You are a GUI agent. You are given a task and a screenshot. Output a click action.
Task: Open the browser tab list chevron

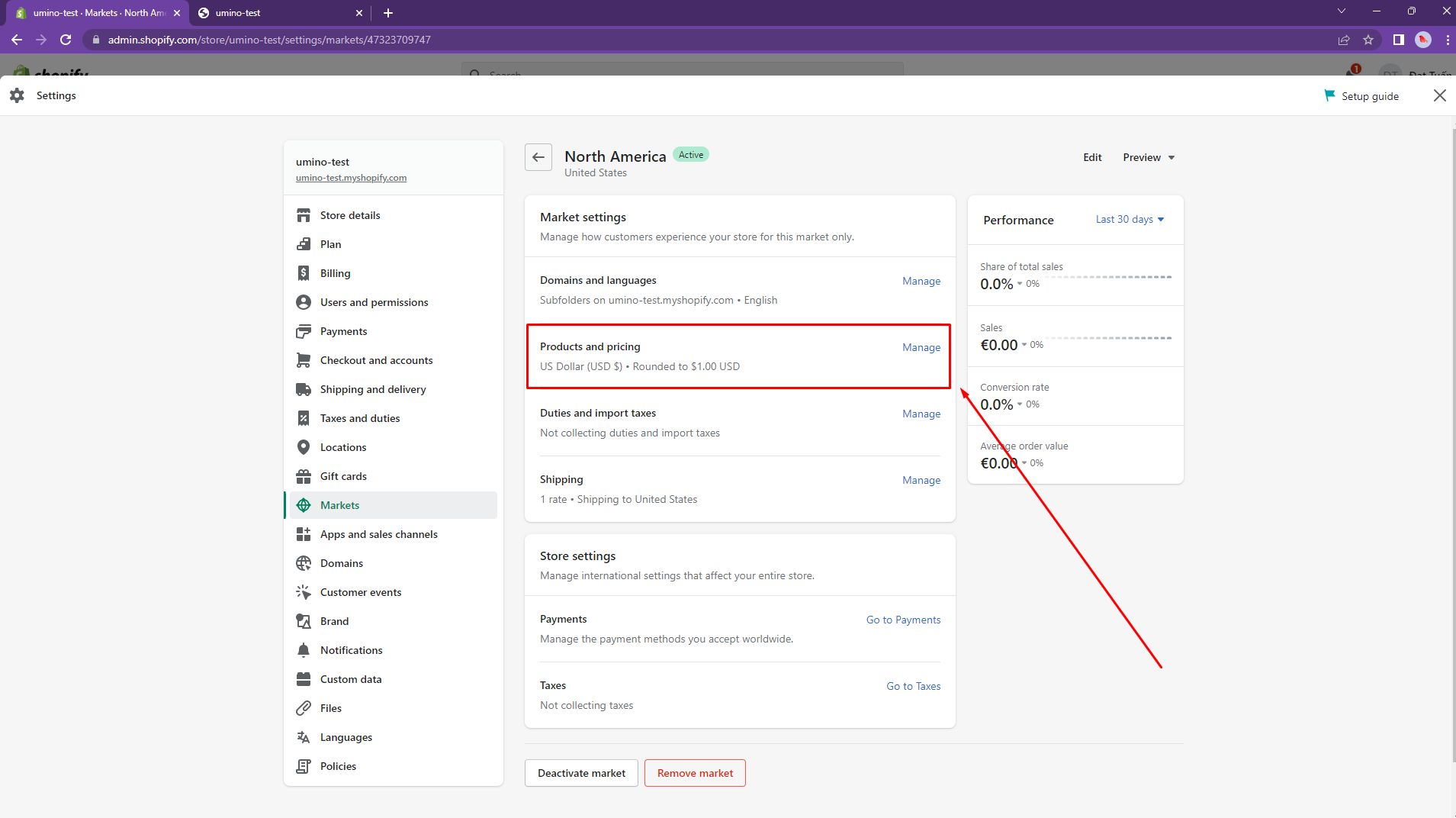[1342, 11]
